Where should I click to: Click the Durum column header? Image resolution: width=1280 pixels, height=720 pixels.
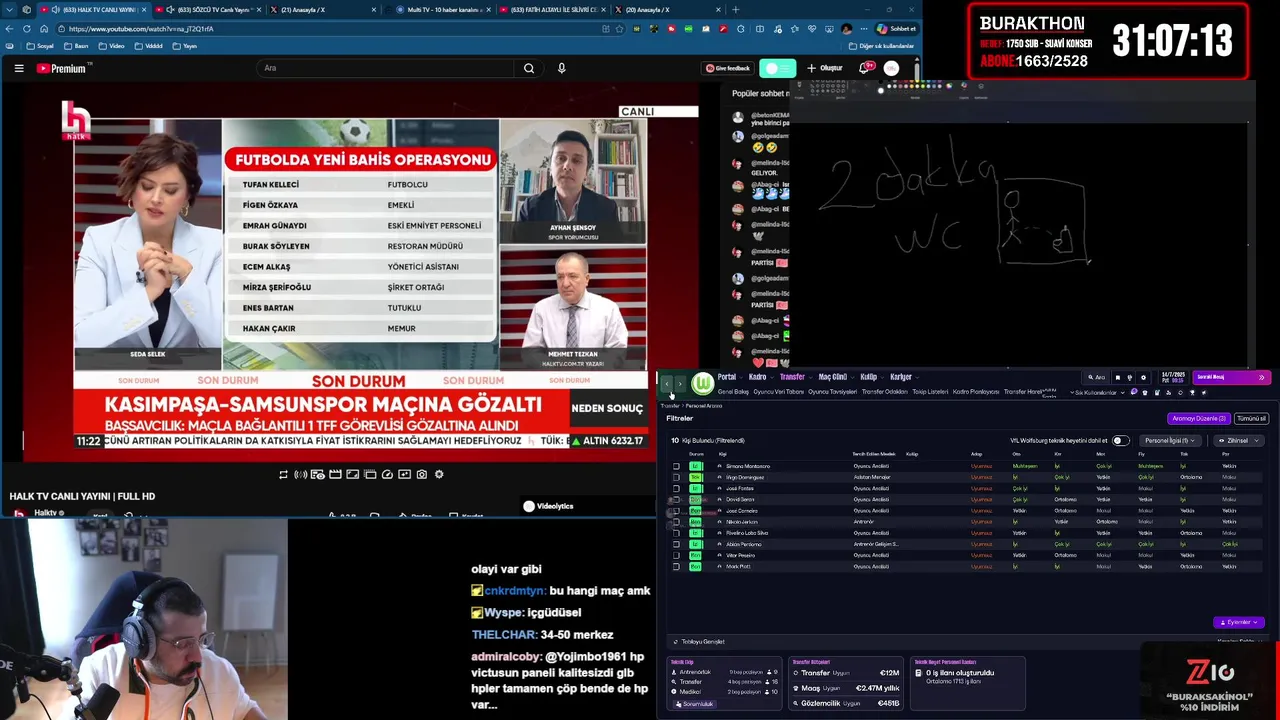pyautogui.click(x=696, y=454)
